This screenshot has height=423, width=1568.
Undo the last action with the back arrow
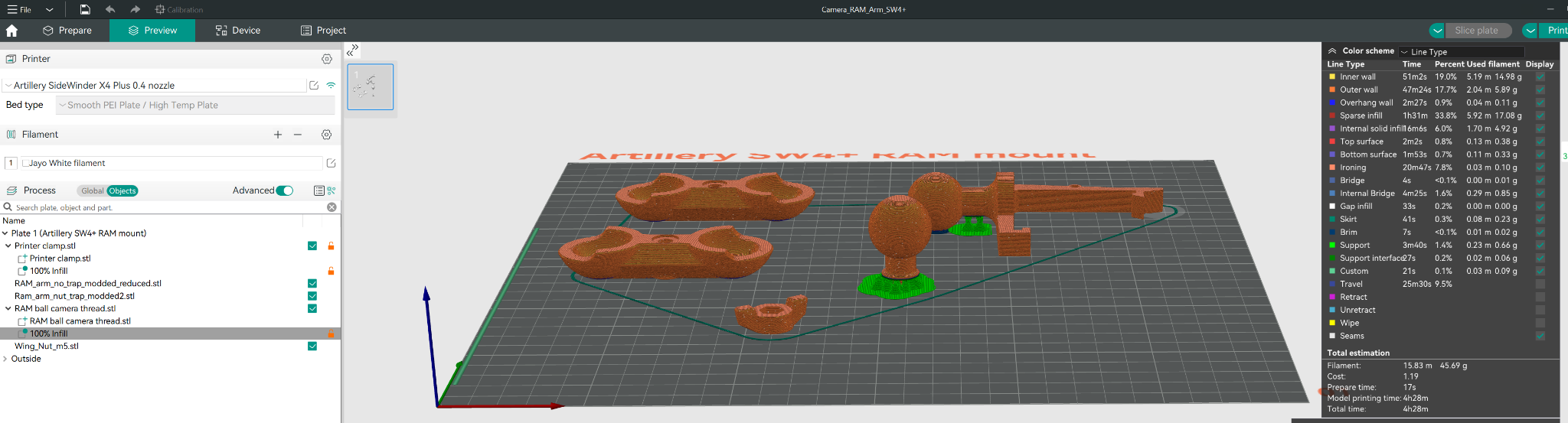coord(110,9)
